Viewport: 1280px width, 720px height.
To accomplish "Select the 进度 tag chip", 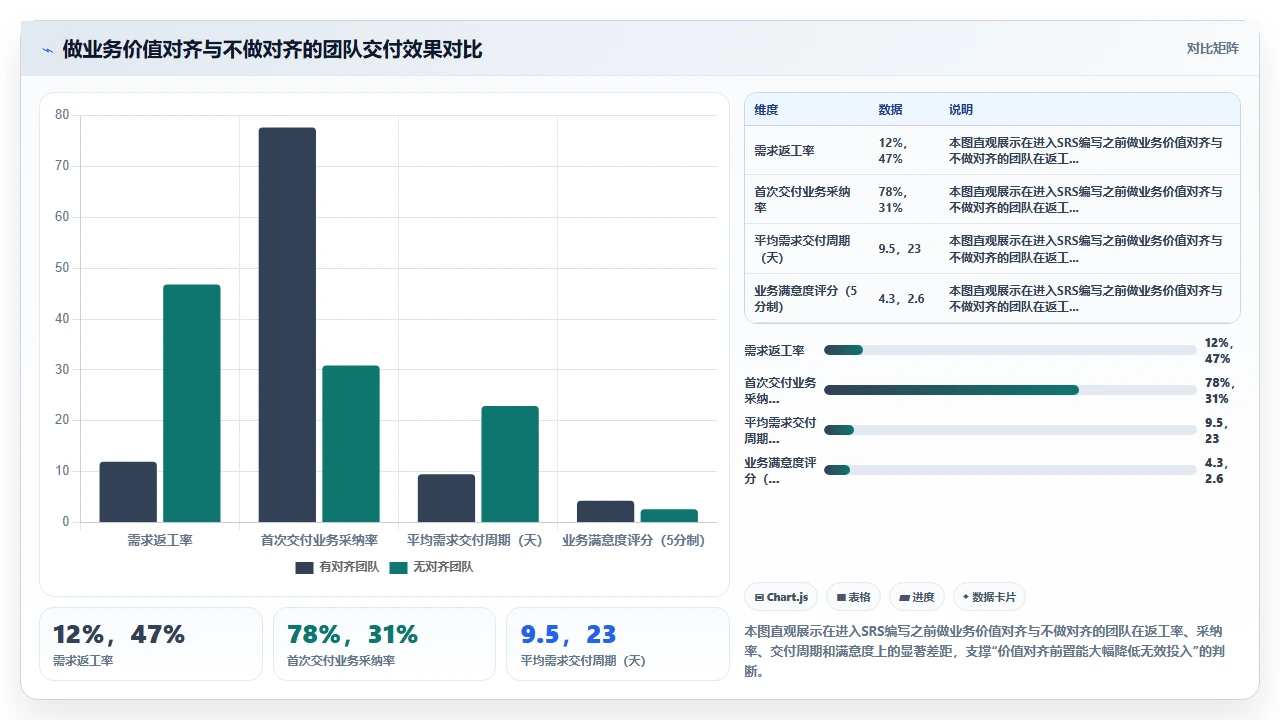I will click(x=917, y=597).
